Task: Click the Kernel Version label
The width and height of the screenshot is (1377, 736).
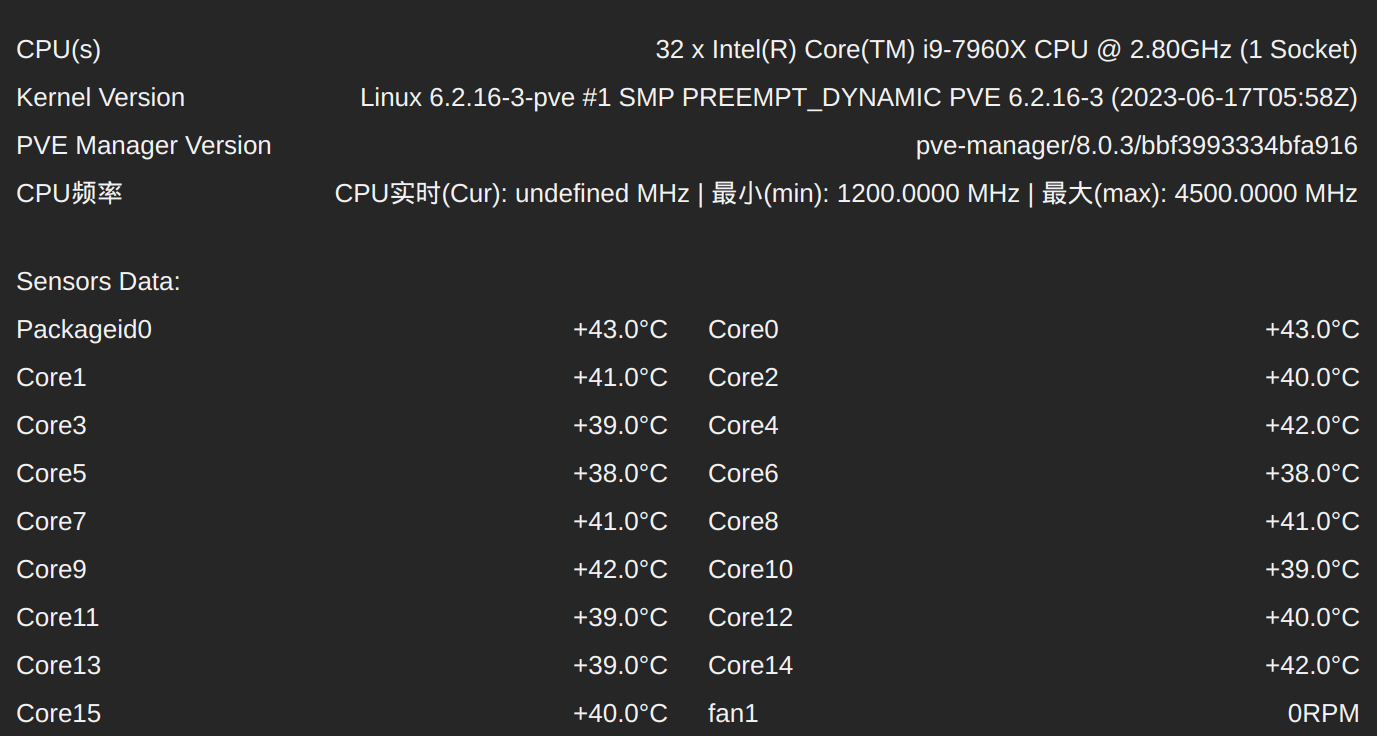Action: 101,98
